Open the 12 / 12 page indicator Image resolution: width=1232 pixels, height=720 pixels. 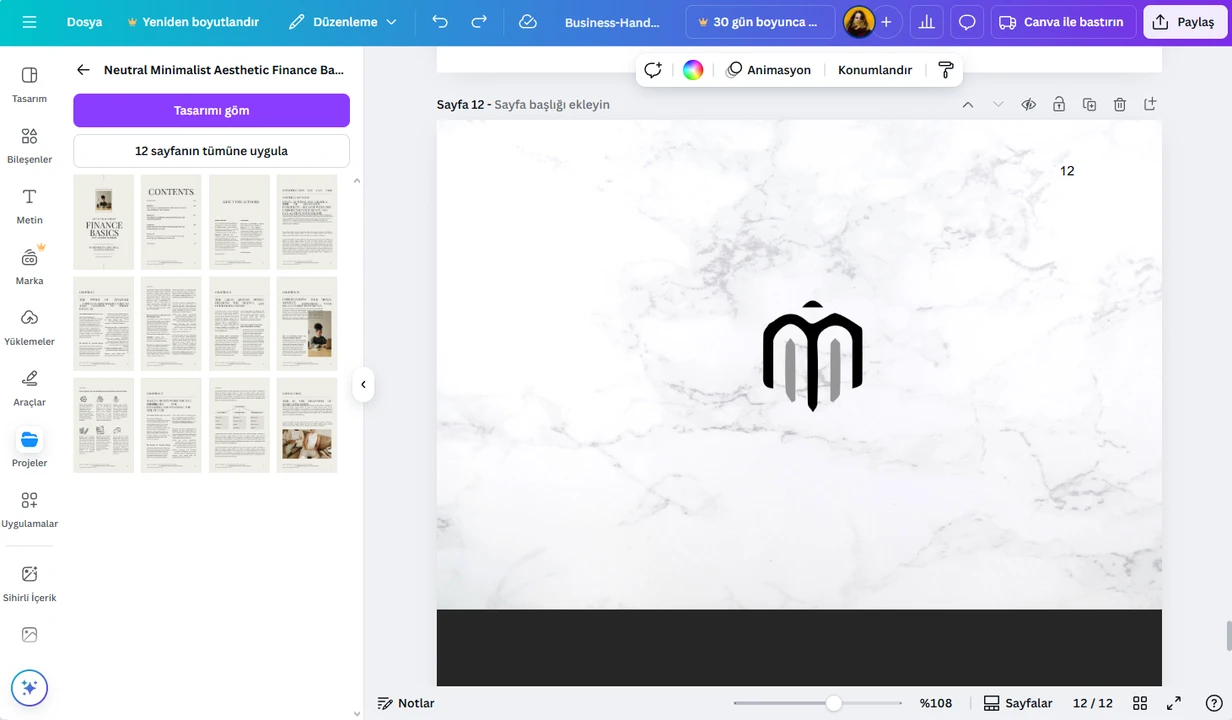click(x=1093, y=703)
